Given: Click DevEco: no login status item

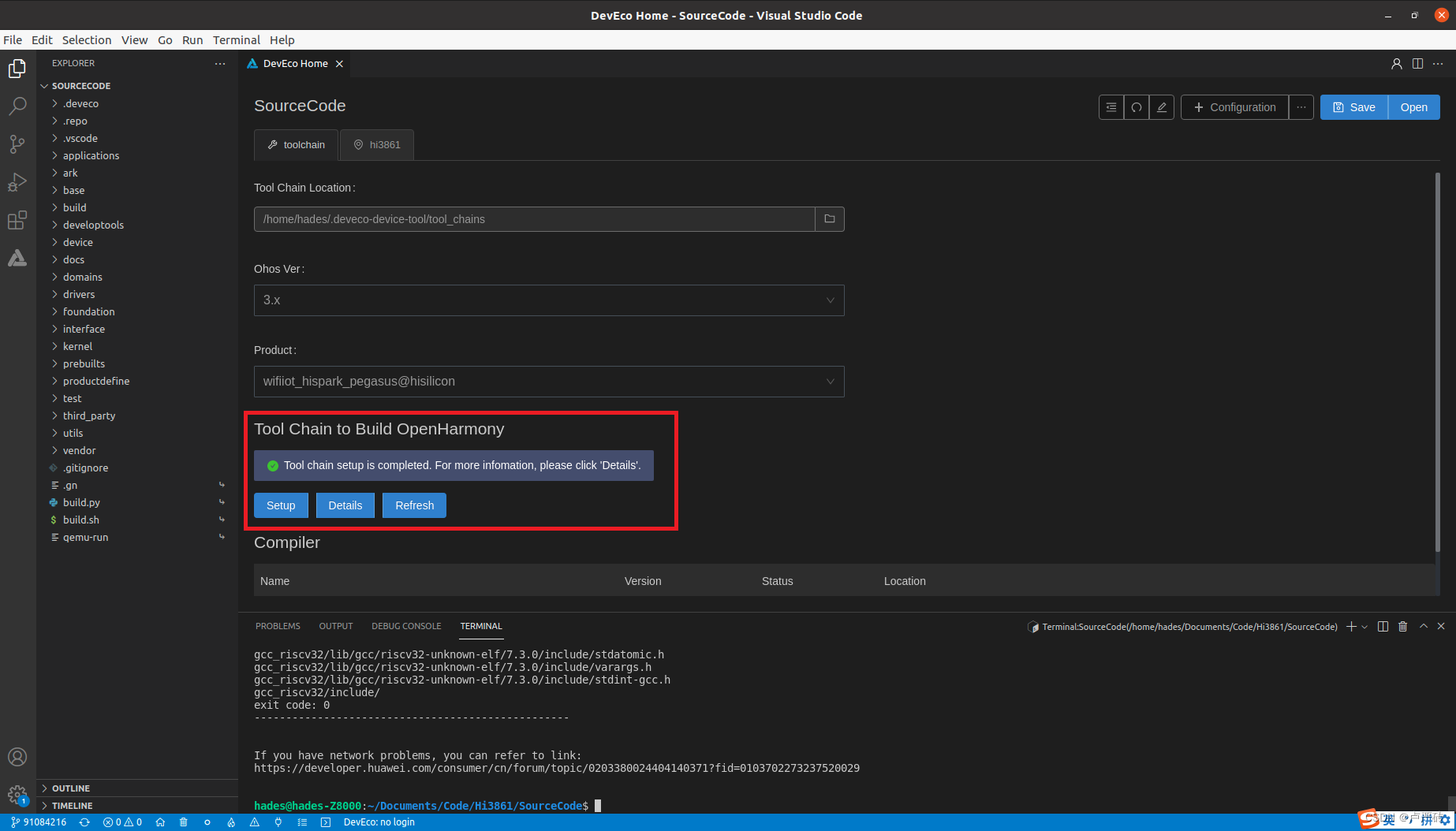Looking at the screenshot, I should 379,822.
